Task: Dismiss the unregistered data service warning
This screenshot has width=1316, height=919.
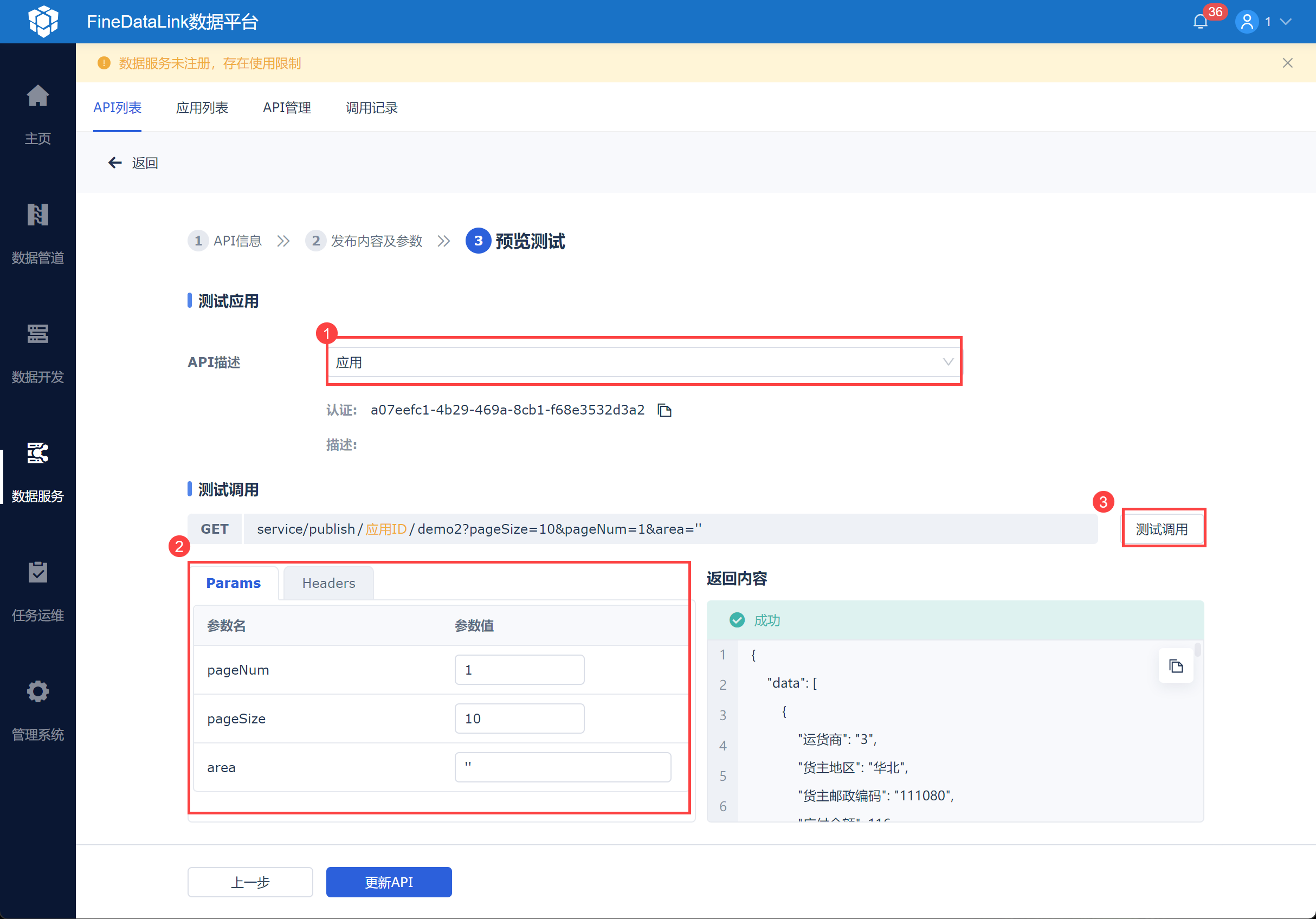Action: (x=1287, y=63)
